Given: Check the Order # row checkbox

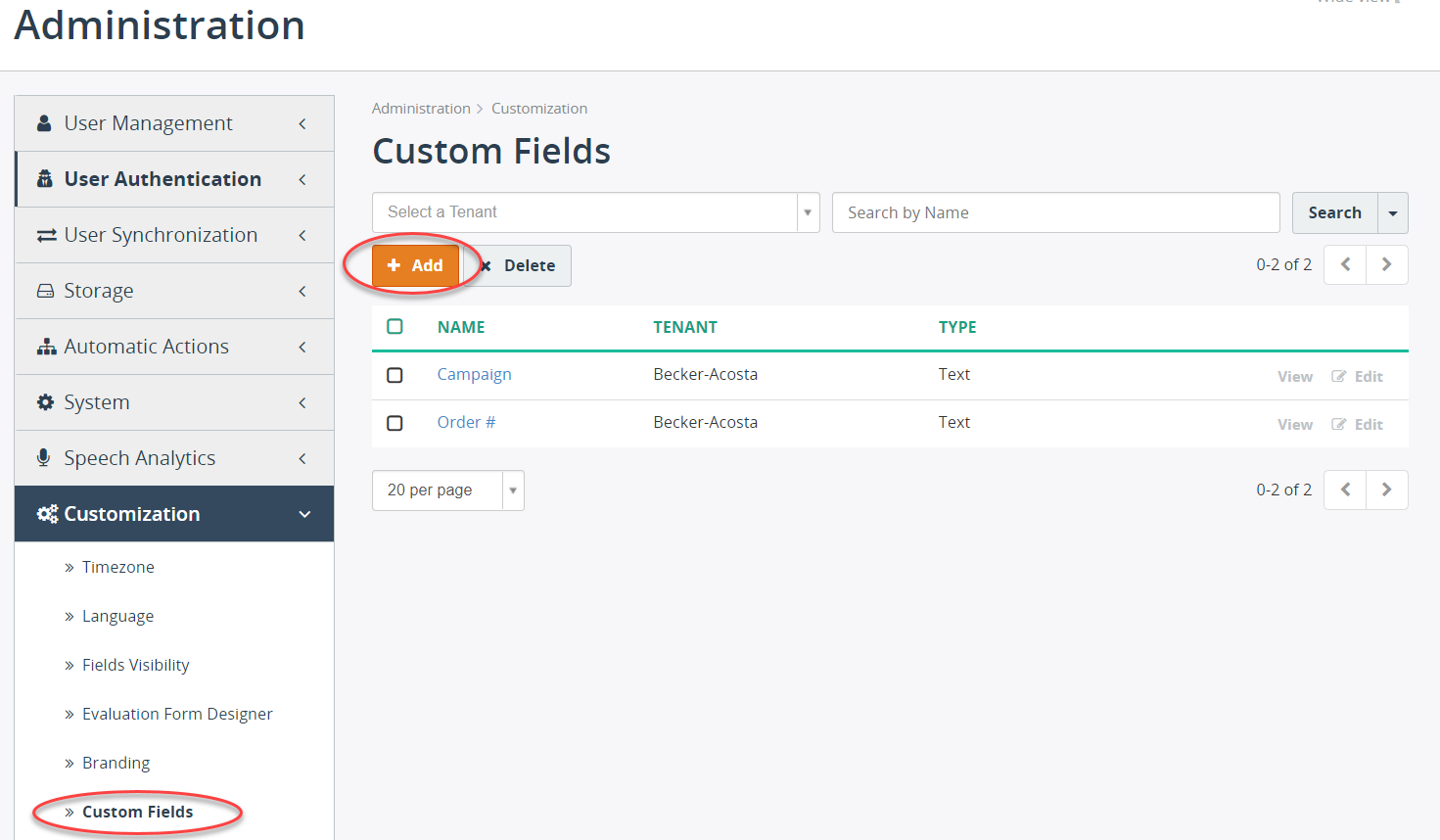Looking at the screenshot, I should (x=395, y=423).
